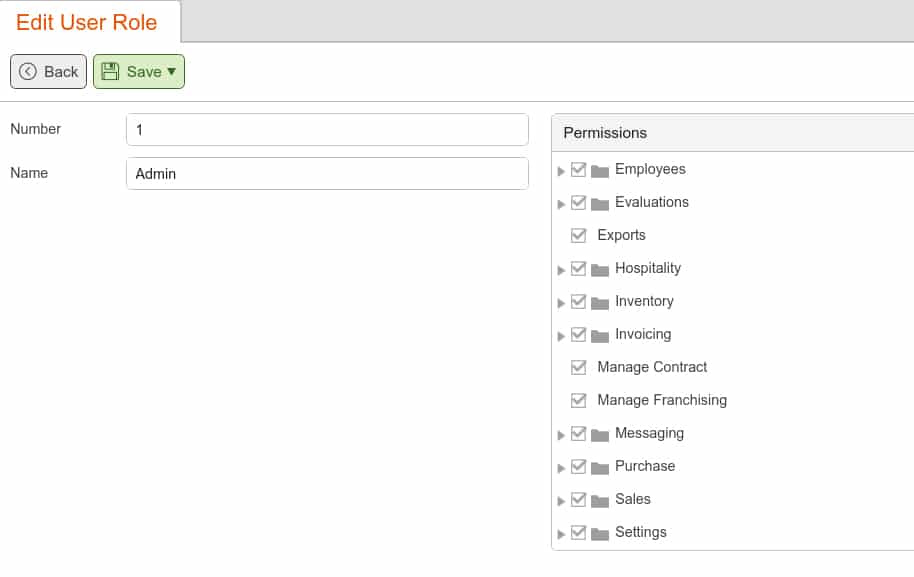Open the Save button dropdown arrow
Screen dimensions: 914x577
click(171, 72)
